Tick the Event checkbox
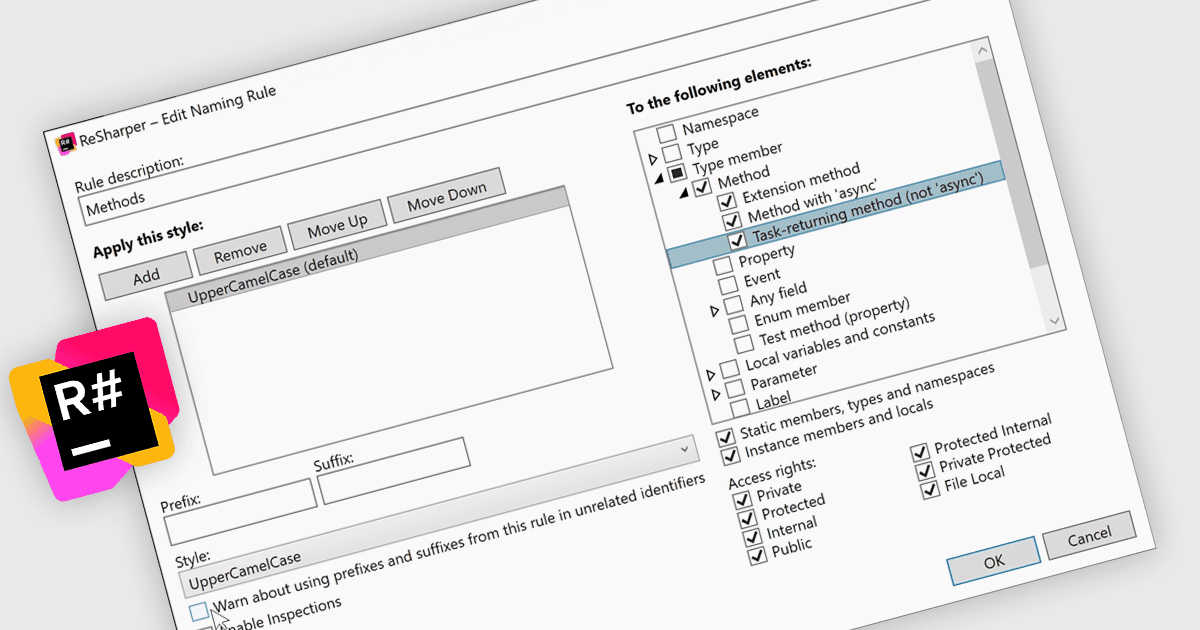This screenshot has height=630, width=1200. [x=728, y=285]
